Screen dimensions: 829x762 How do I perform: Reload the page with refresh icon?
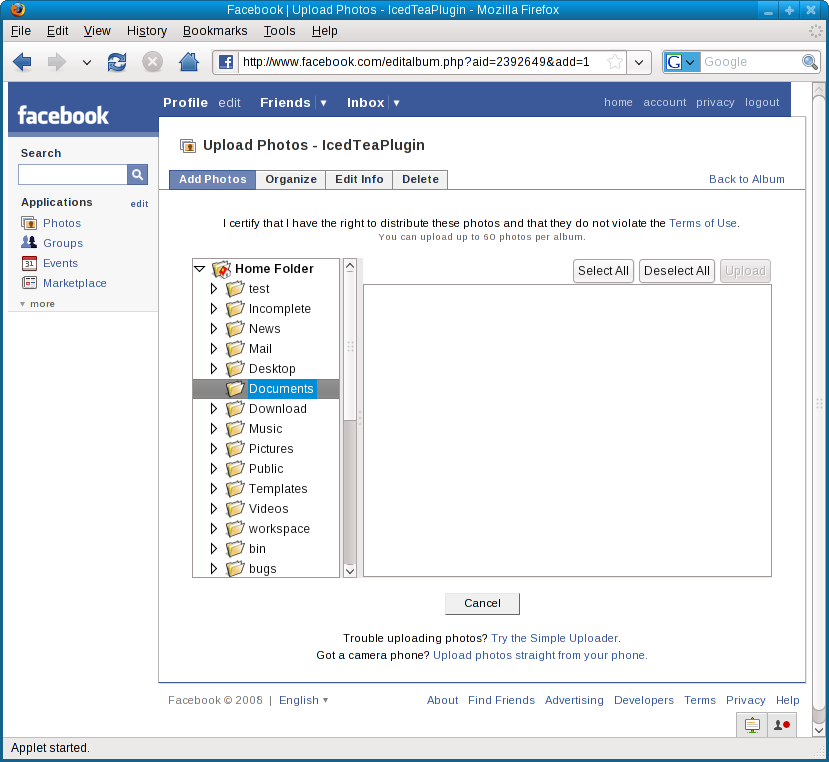117,62
